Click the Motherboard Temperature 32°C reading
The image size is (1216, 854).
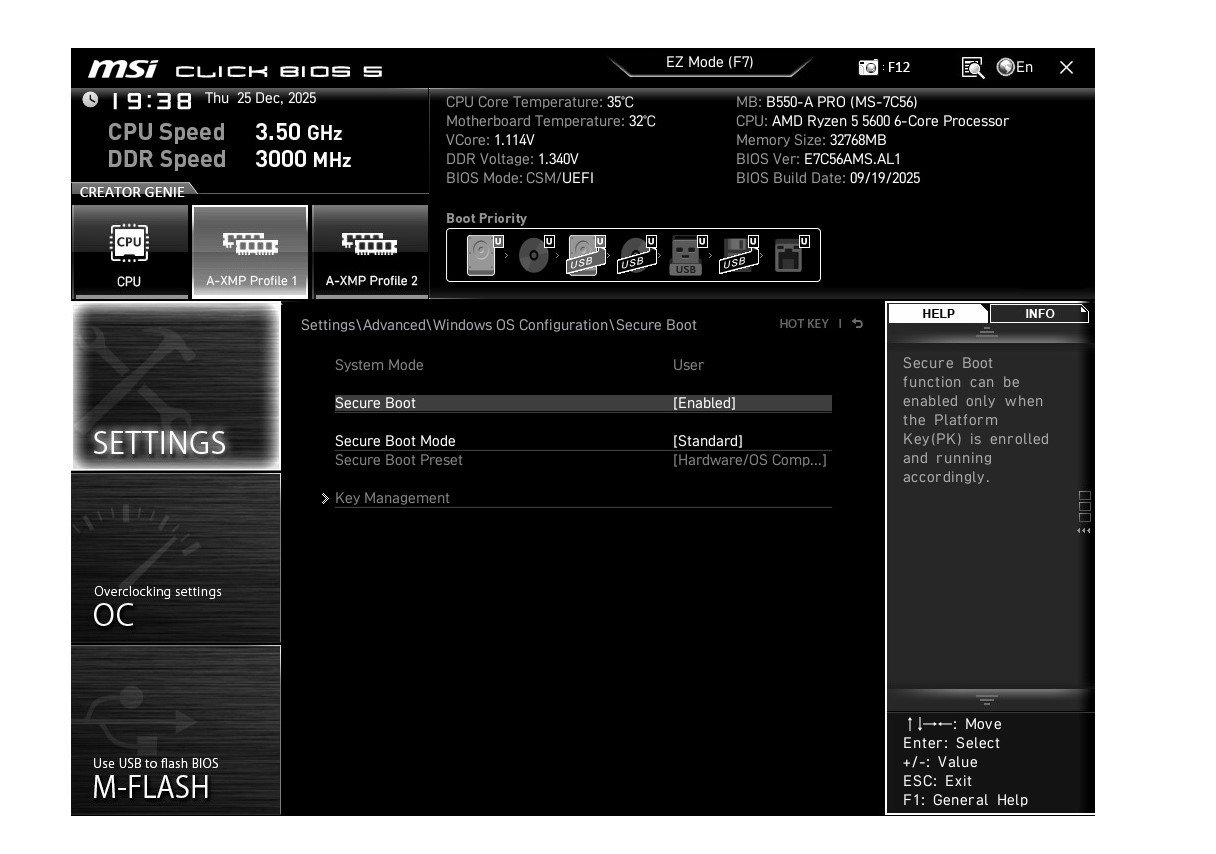551,121
